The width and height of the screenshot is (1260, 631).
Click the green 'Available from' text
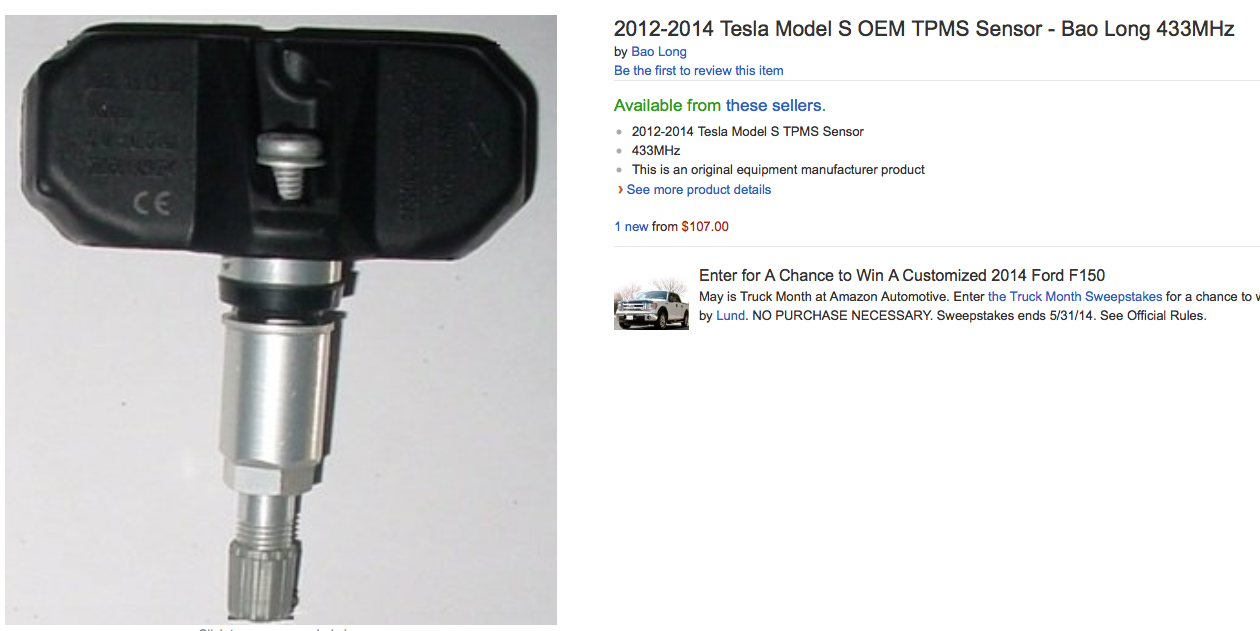pyautogui.click(x=668, y=106)
